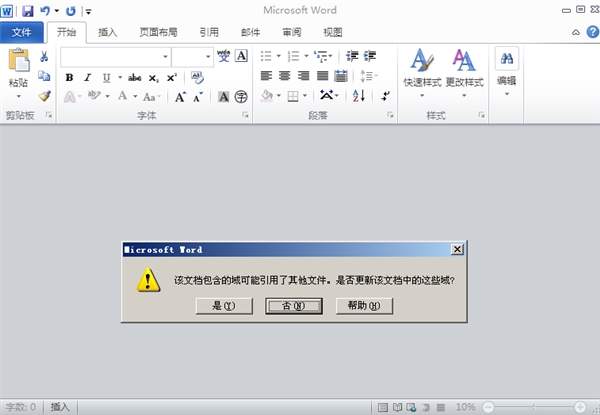The image size is (600, 415).
Task: Open the Font name dropdown
Action: [165, 57]
